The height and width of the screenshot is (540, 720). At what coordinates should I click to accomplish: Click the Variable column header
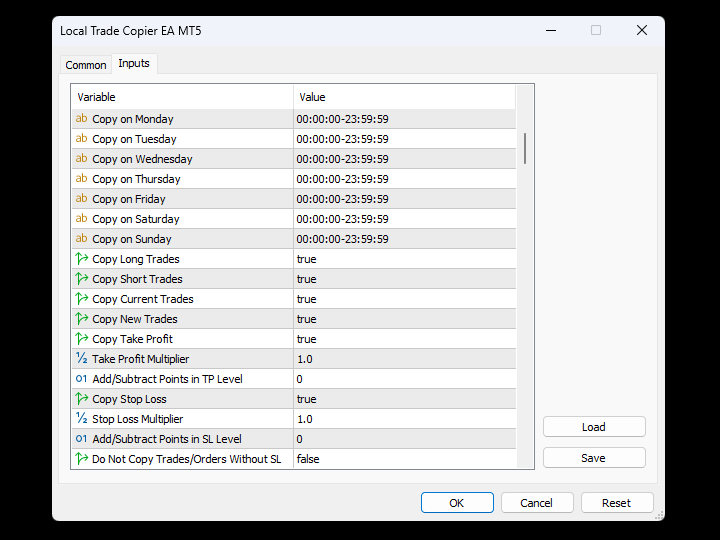click(x=182, y=97)
